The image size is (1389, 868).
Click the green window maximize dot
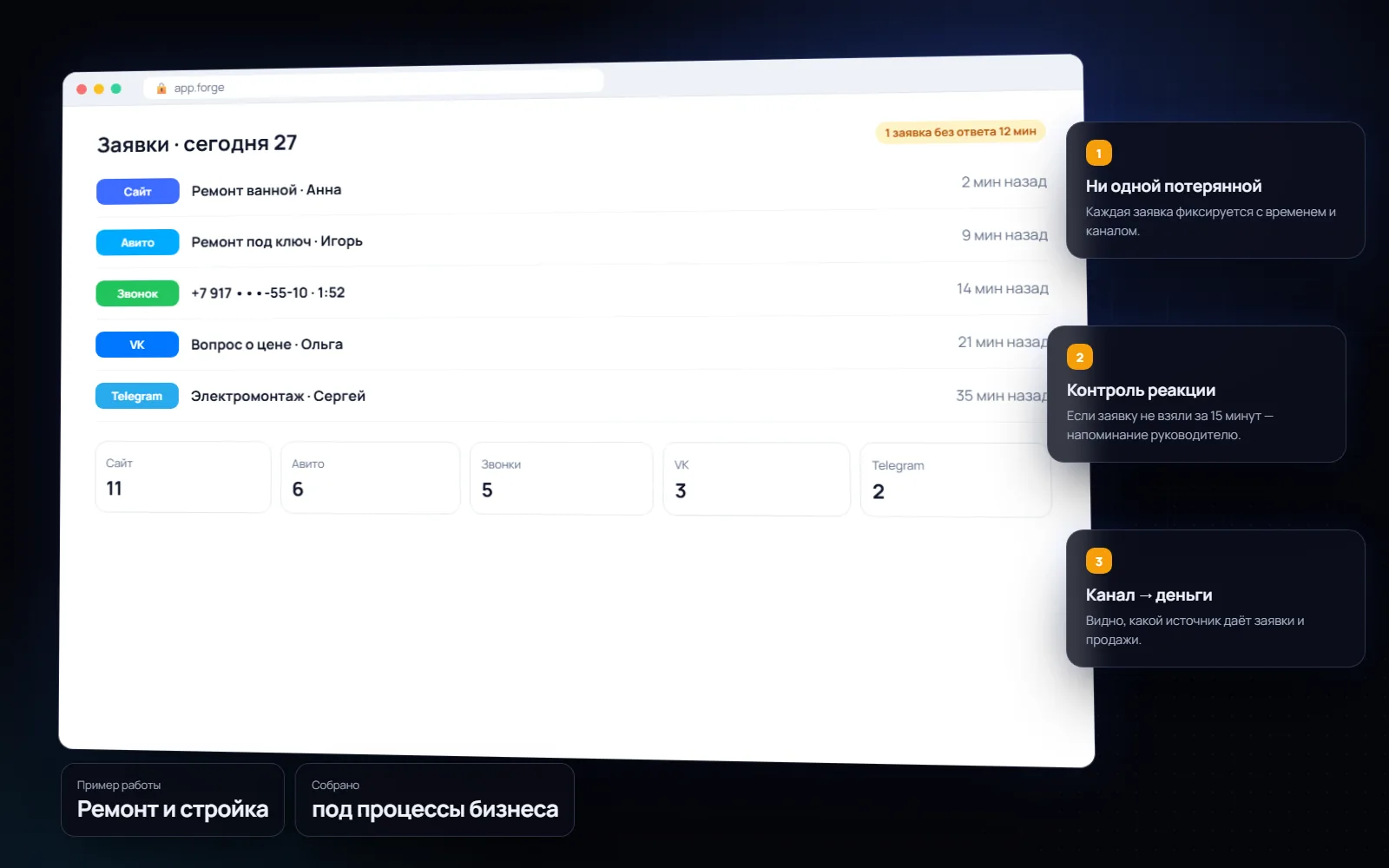116,89
